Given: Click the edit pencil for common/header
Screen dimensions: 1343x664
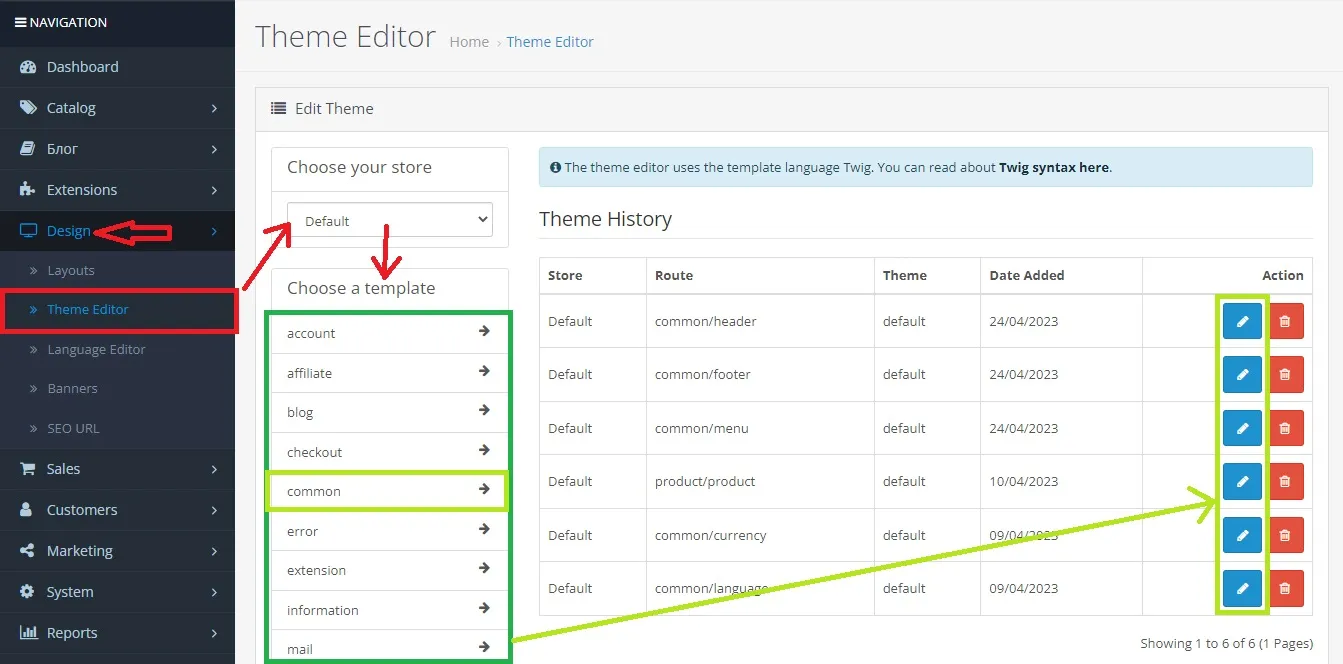Looking at the screenshot, I should coord(1242,321).
